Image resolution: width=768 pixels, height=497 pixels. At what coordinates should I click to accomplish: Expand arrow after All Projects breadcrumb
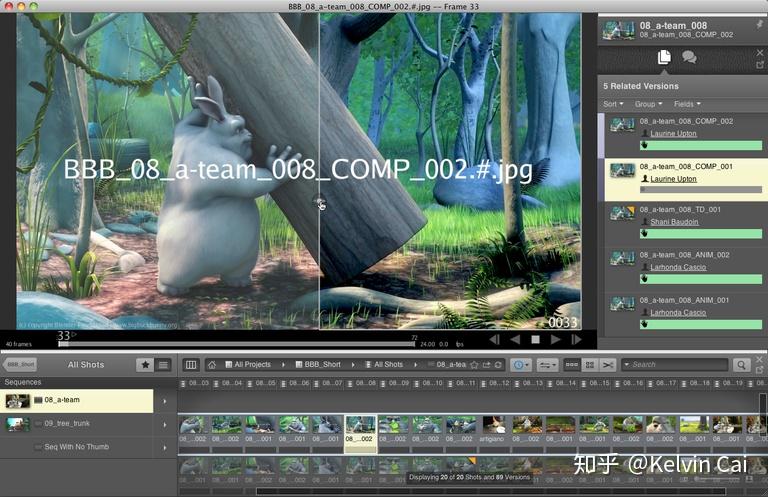(x=283, y=365)
